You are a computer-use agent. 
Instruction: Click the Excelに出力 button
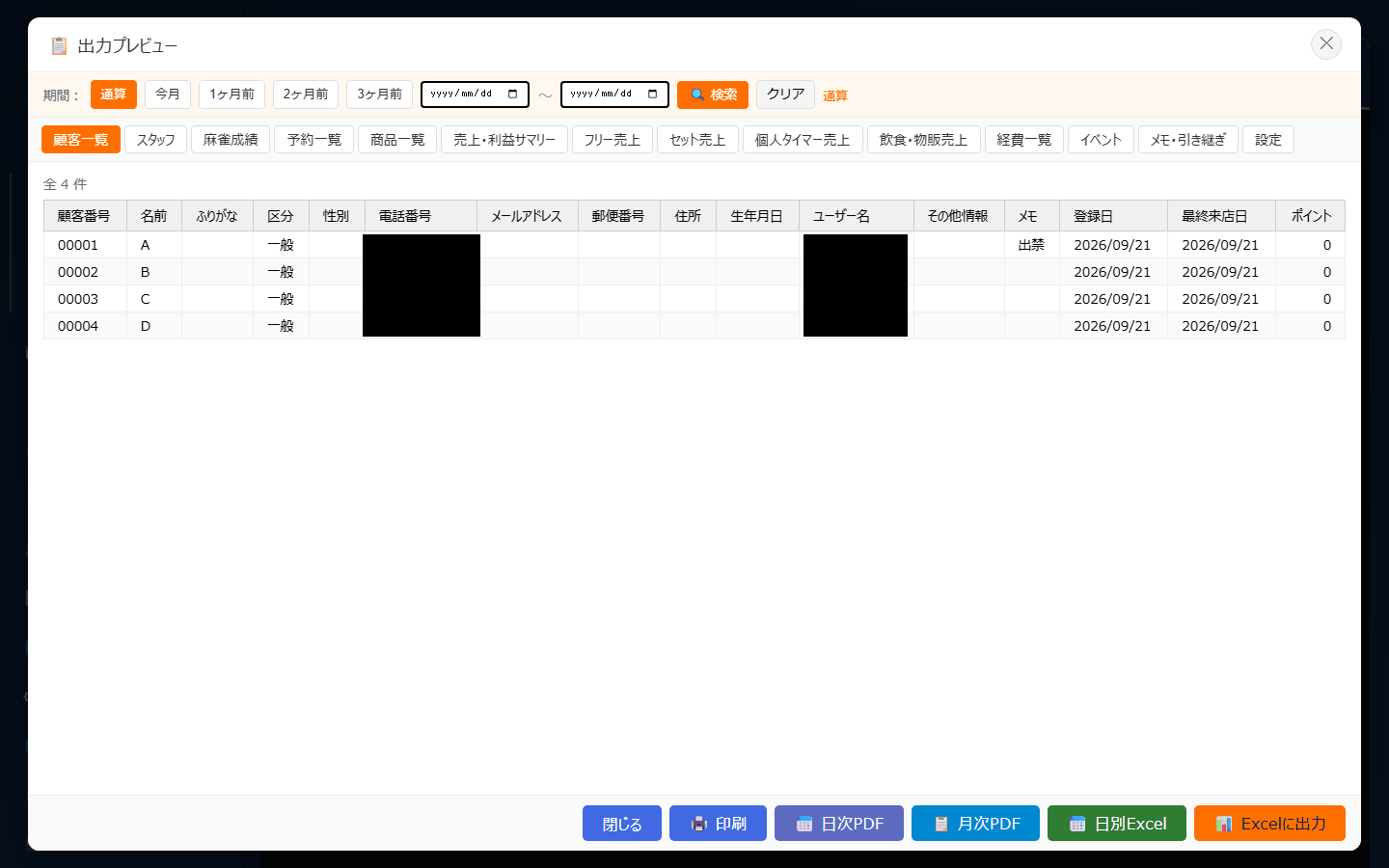coord(1269,824)
